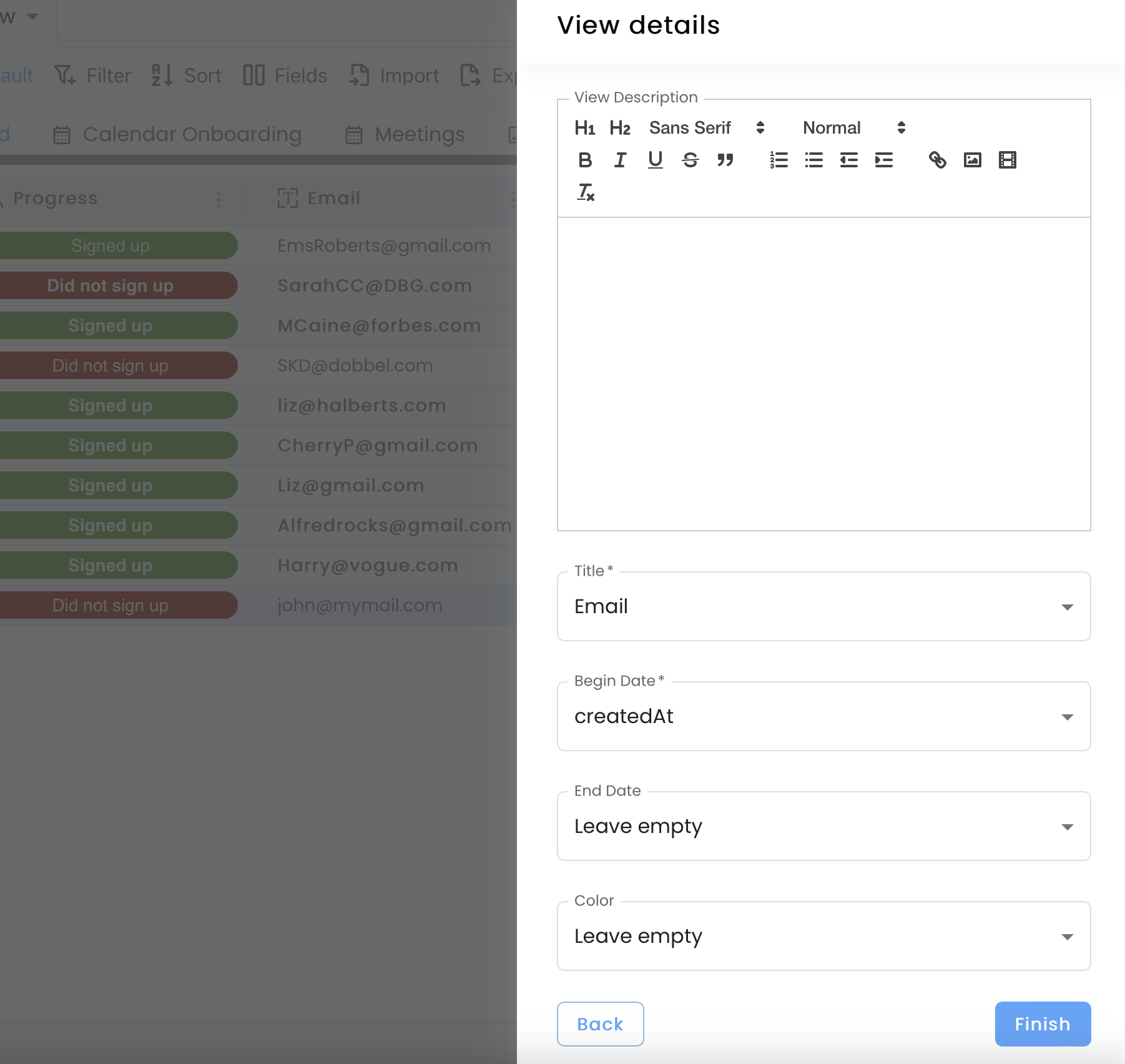Image resolution: width=1125 pixels, height=1064 pixels.
Task: Apply bold formatting in the description editor
Action: click(585, 160)
